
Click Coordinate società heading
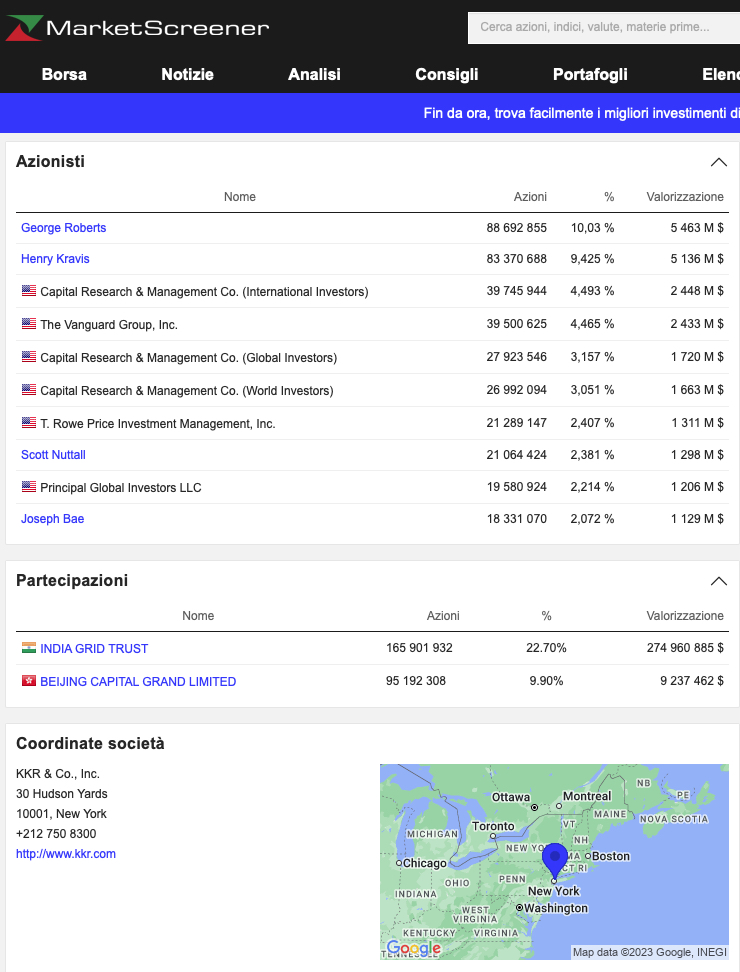90,743
